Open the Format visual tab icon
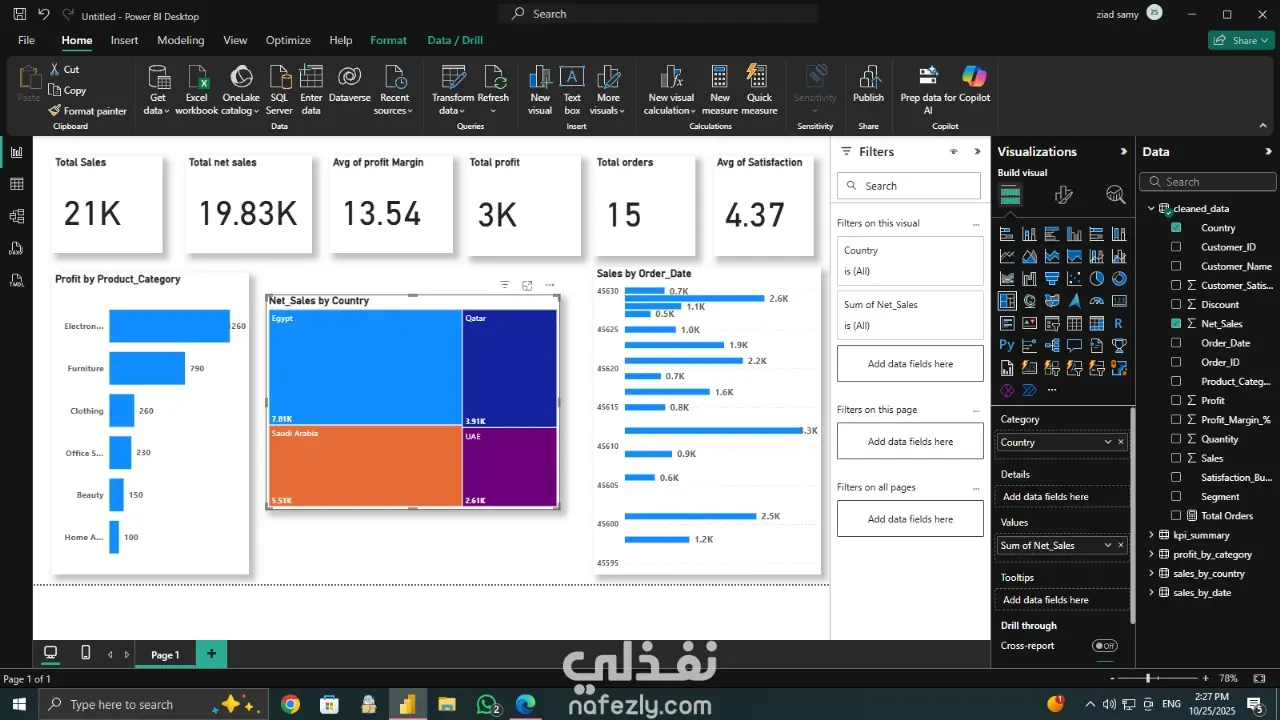Image resolution: width=1280 pixels, height=720 pixels. pos(1064,195)
